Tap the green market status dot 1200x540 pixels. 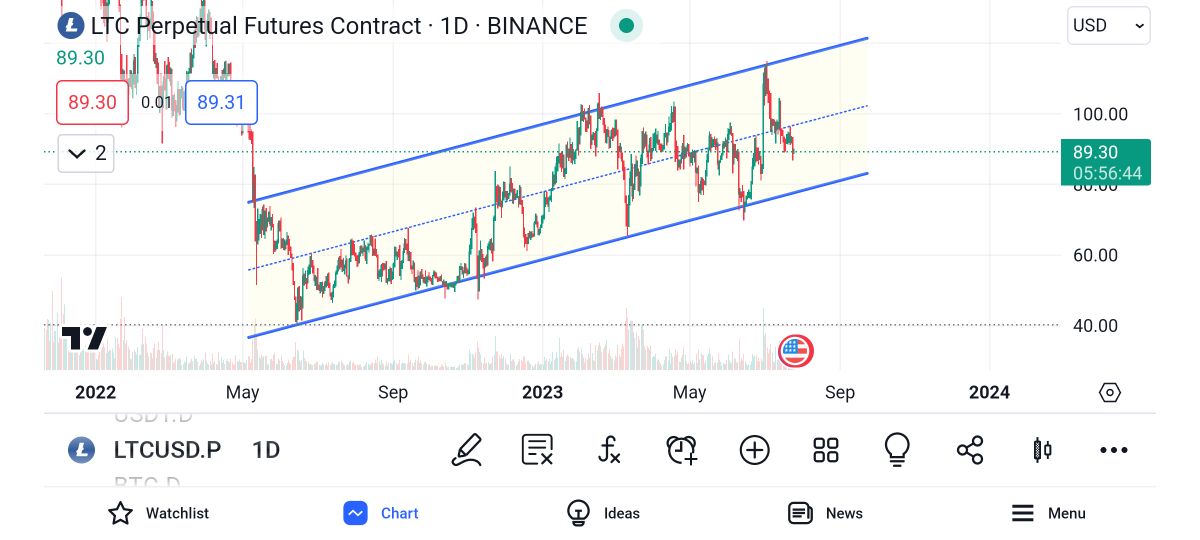pyautogui.click(x=626, y=26)
